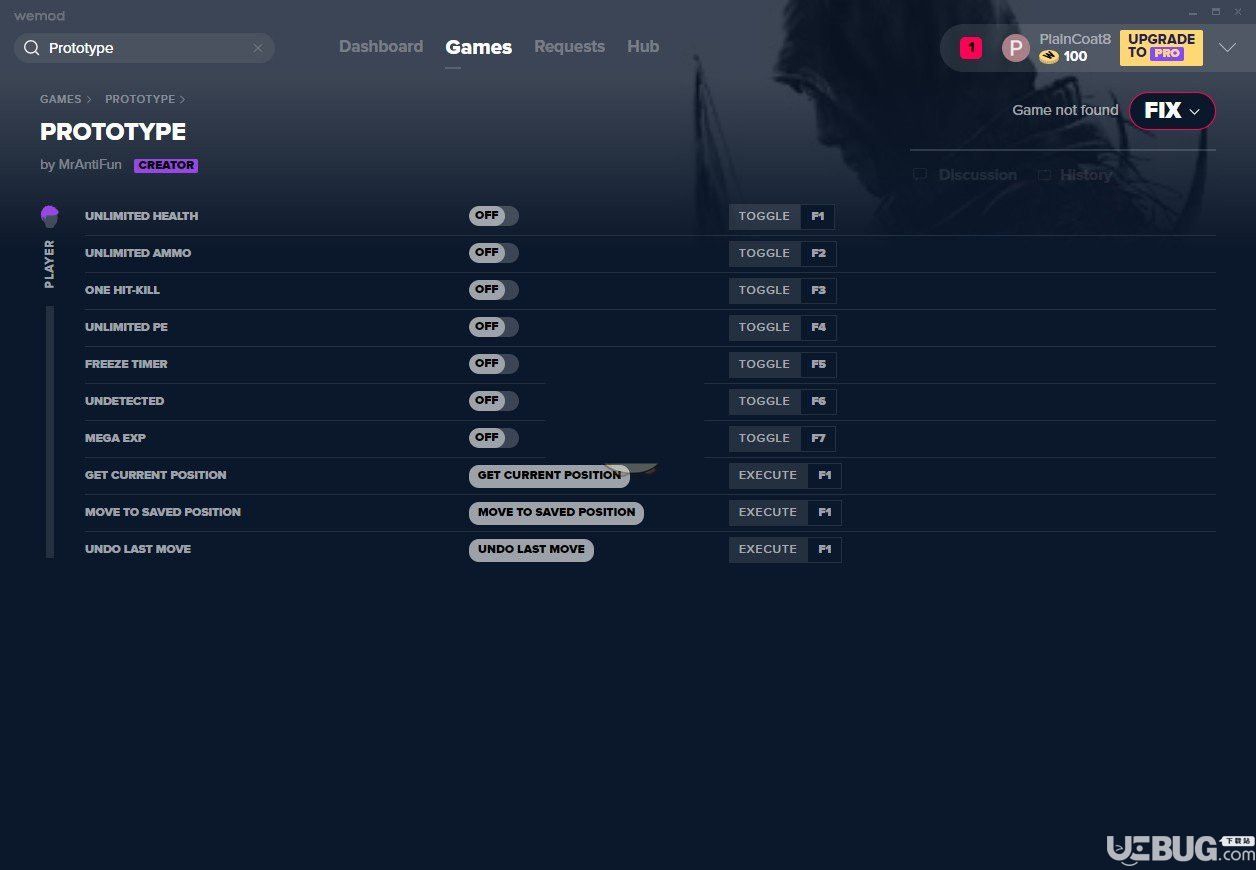Minimize the WeMod window

(1192, 12)
